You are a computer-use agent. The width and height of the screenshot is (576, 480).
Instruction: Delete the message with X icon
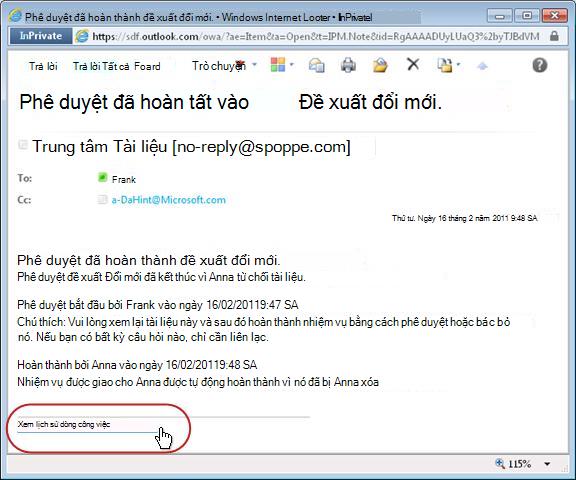413,64
